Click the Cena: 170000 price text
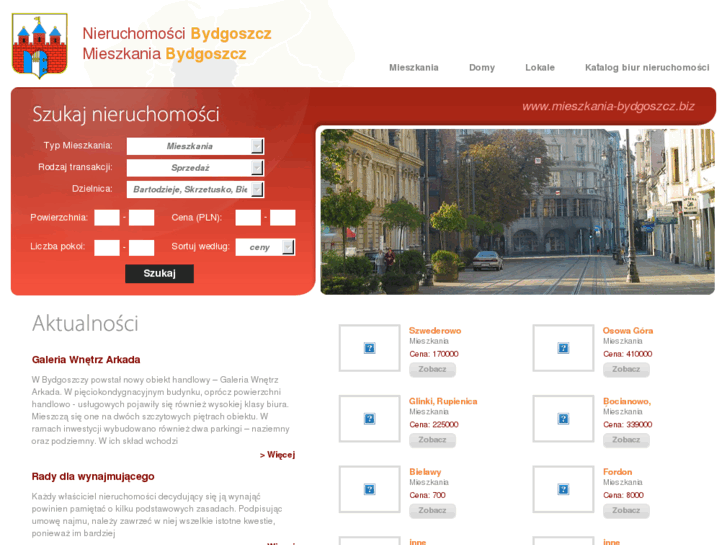Image resolution: width=727 pixels, height=545 pixels. (x=434, y=354)
